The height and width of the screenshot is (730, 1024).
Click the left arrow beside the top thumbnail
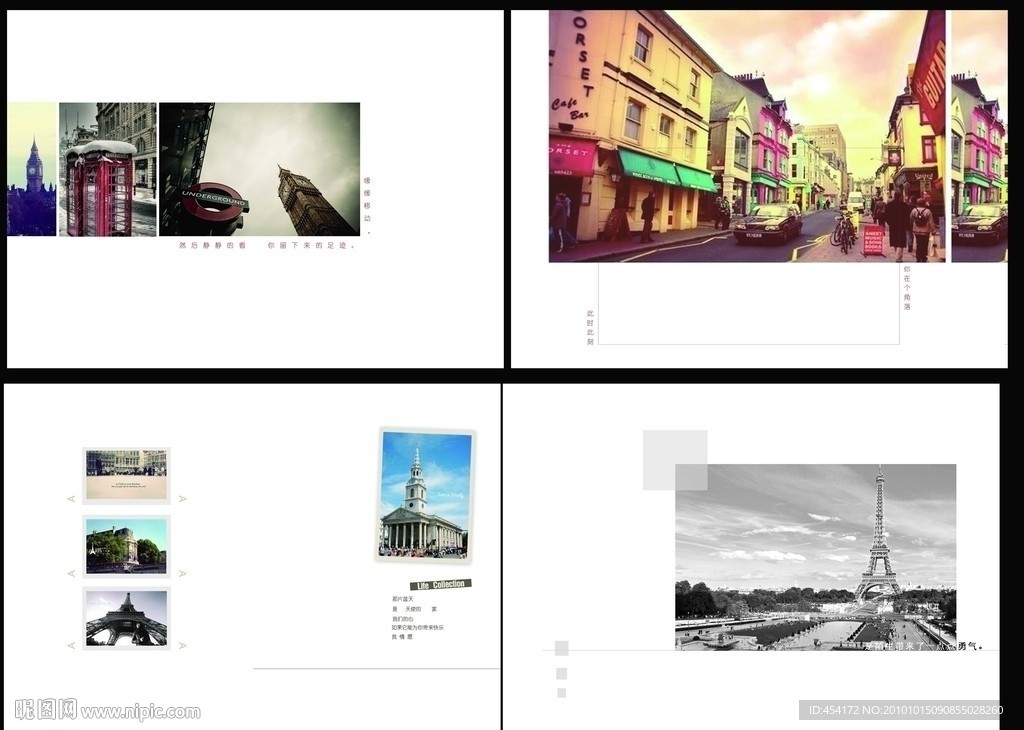click(x=71, y=498)
